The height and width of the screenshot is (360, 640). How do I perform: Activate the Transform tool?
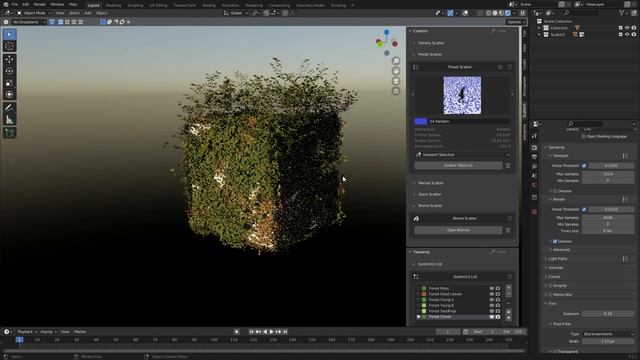[9, 95]
